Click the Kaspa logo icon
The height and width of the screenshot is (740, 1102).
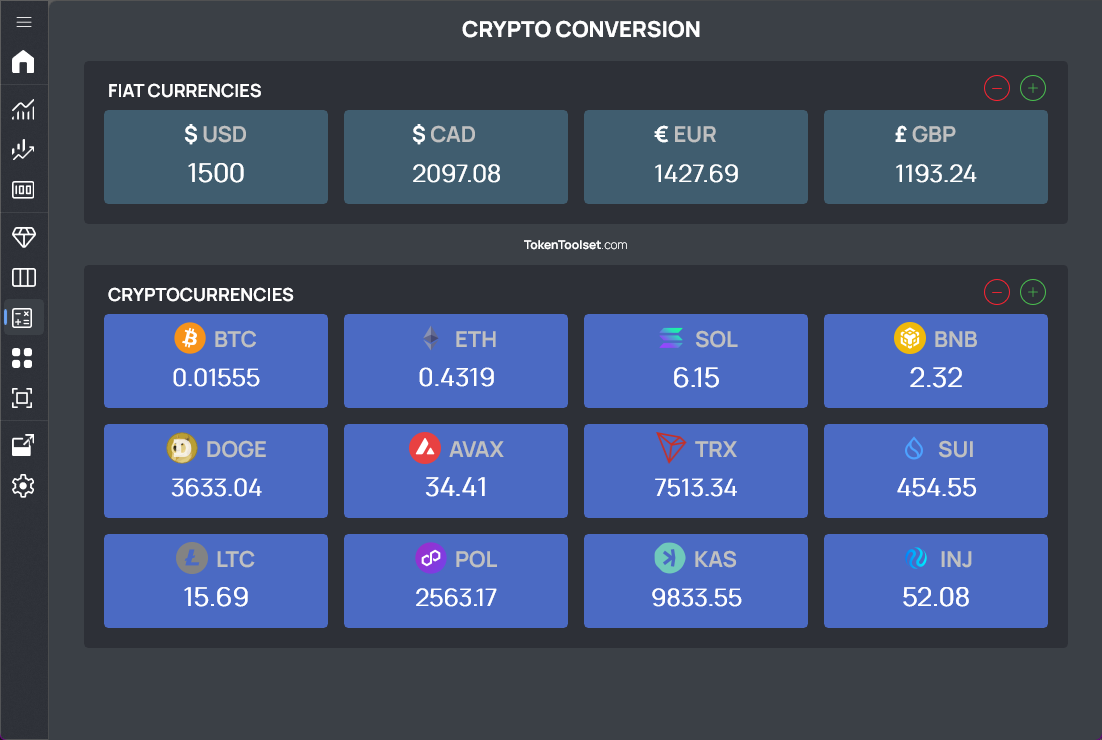click(x=670, y=559)
